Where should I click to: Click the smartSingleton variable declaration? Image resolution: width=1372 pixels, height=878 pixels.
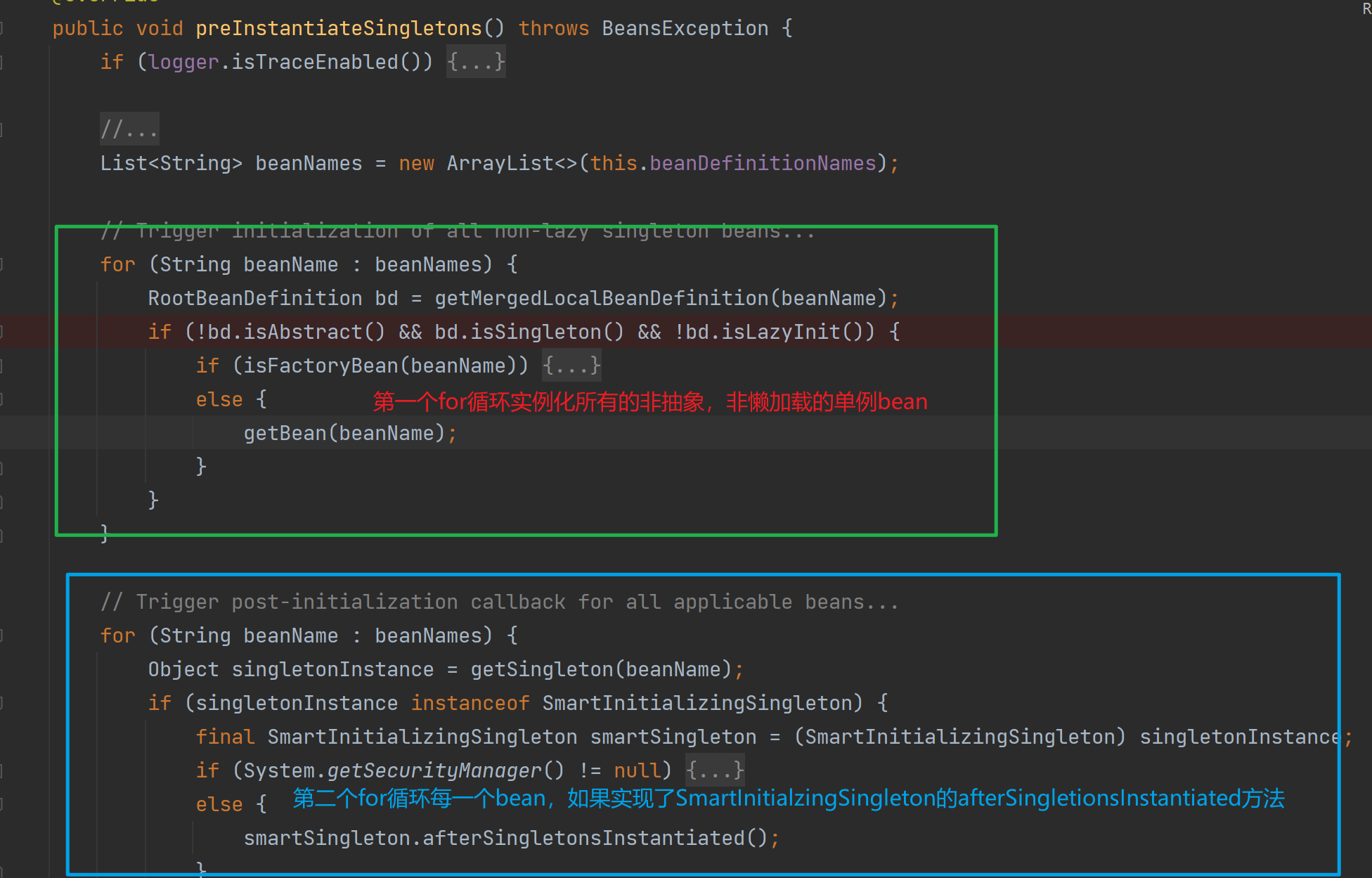(673, 737)
